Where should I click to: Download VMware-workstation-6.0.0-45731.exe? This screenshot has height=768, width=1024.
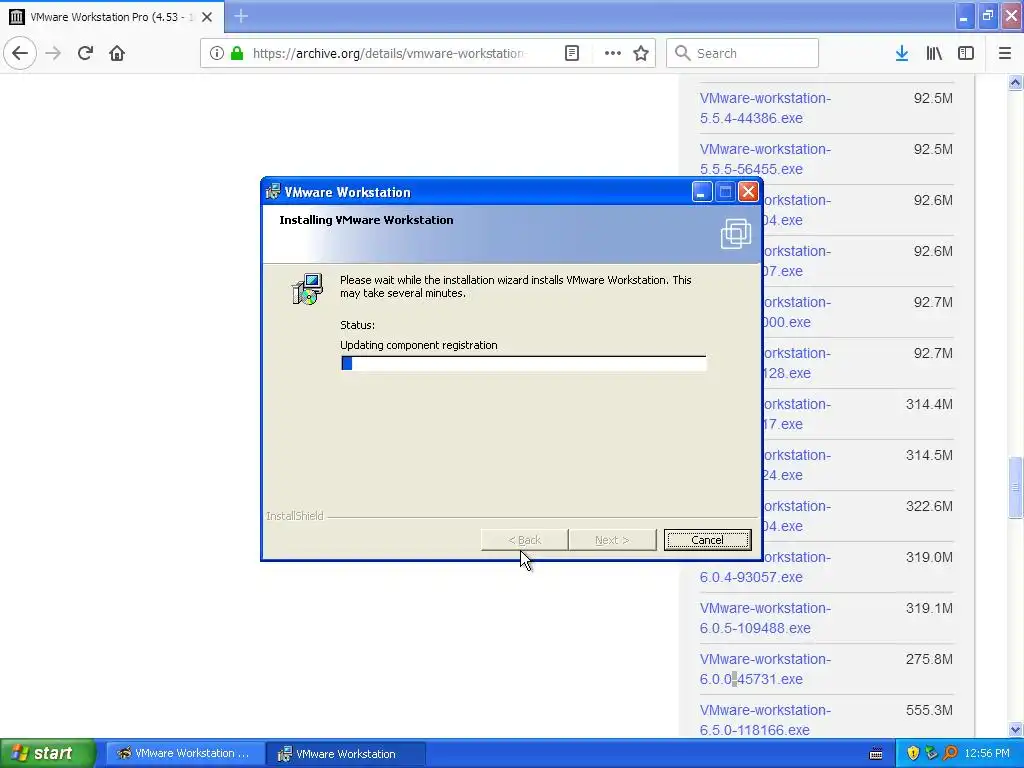765,669
